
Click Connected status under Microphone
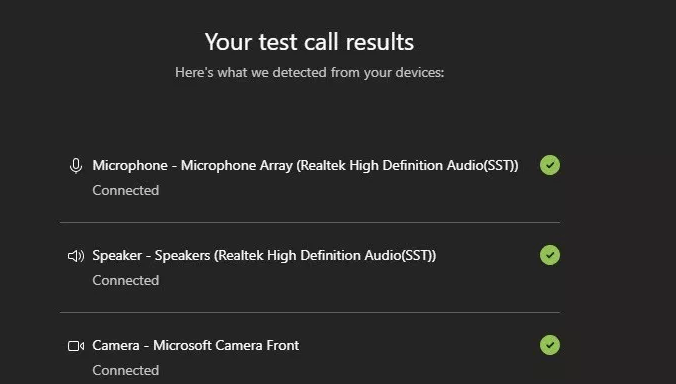click(x=125, y=190)
